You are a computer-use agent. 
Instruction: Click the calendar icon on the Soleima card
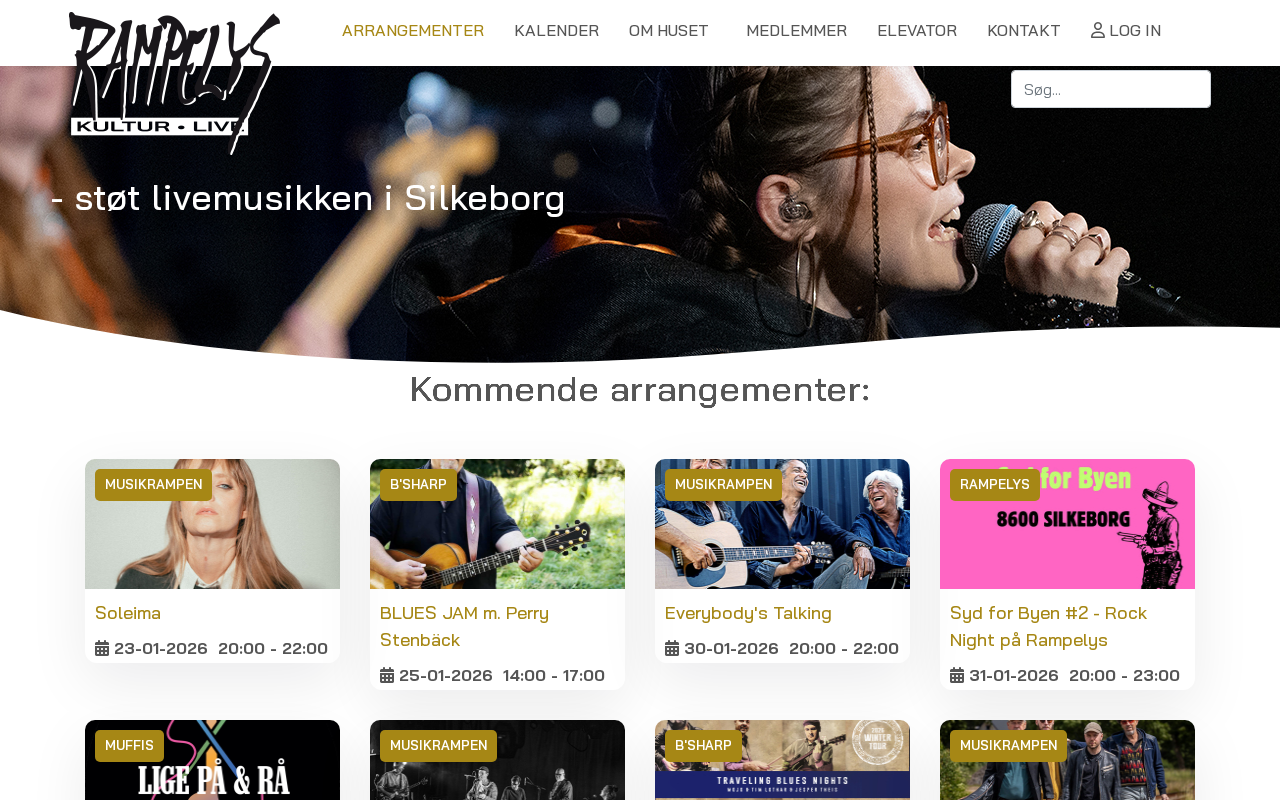(x=102, y=648)
